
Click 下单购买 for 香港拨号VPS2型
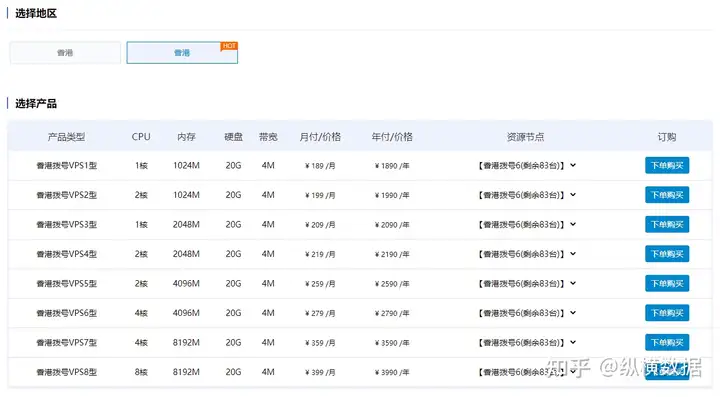(x=667, y=195)
